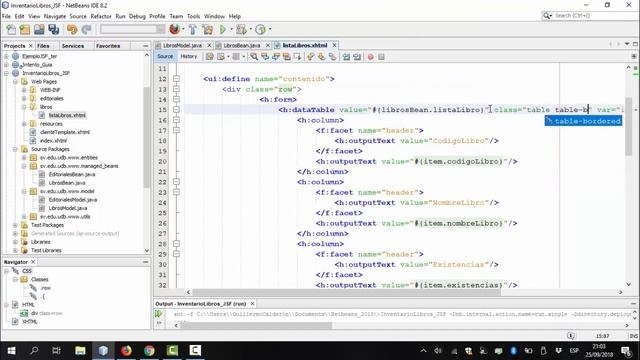This screenshot has width=640, height=360.
Task: Jump to previous bookmark in the editor
Action: click(311, 57)
